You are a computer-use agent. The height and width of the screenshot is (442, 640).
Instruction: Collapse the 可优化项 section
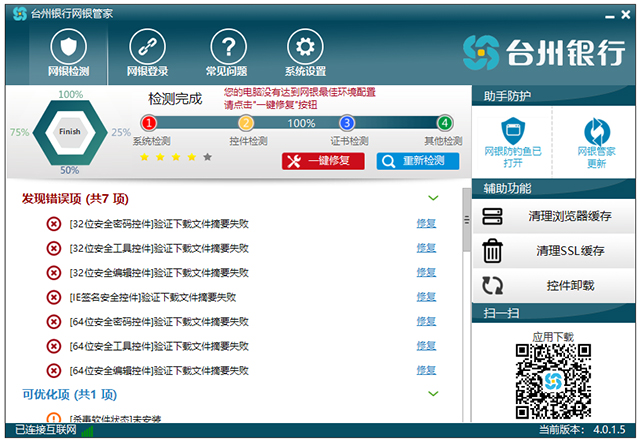click(434, 395)
